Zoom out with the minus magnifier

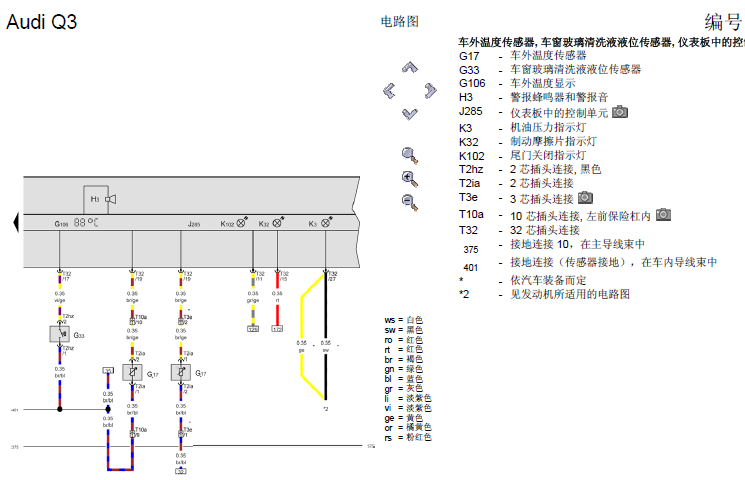pyautogui.click(x=410, y=202)
